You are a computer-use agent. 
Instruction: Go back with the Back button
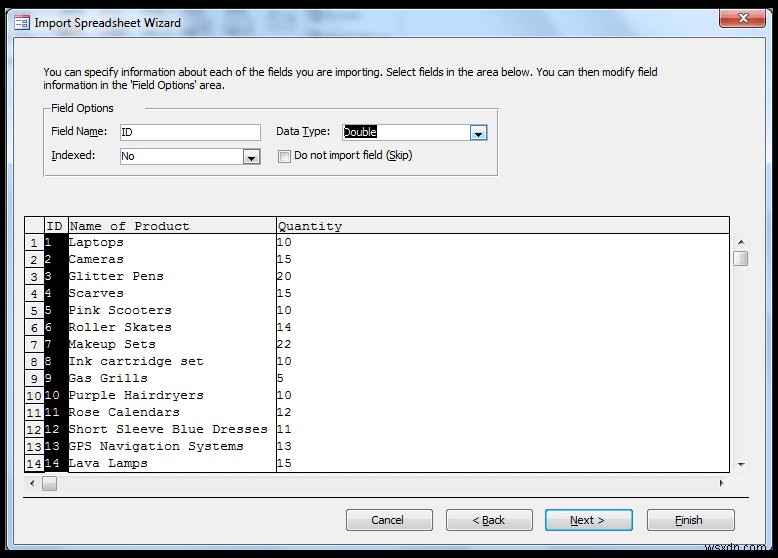[489, 520]
